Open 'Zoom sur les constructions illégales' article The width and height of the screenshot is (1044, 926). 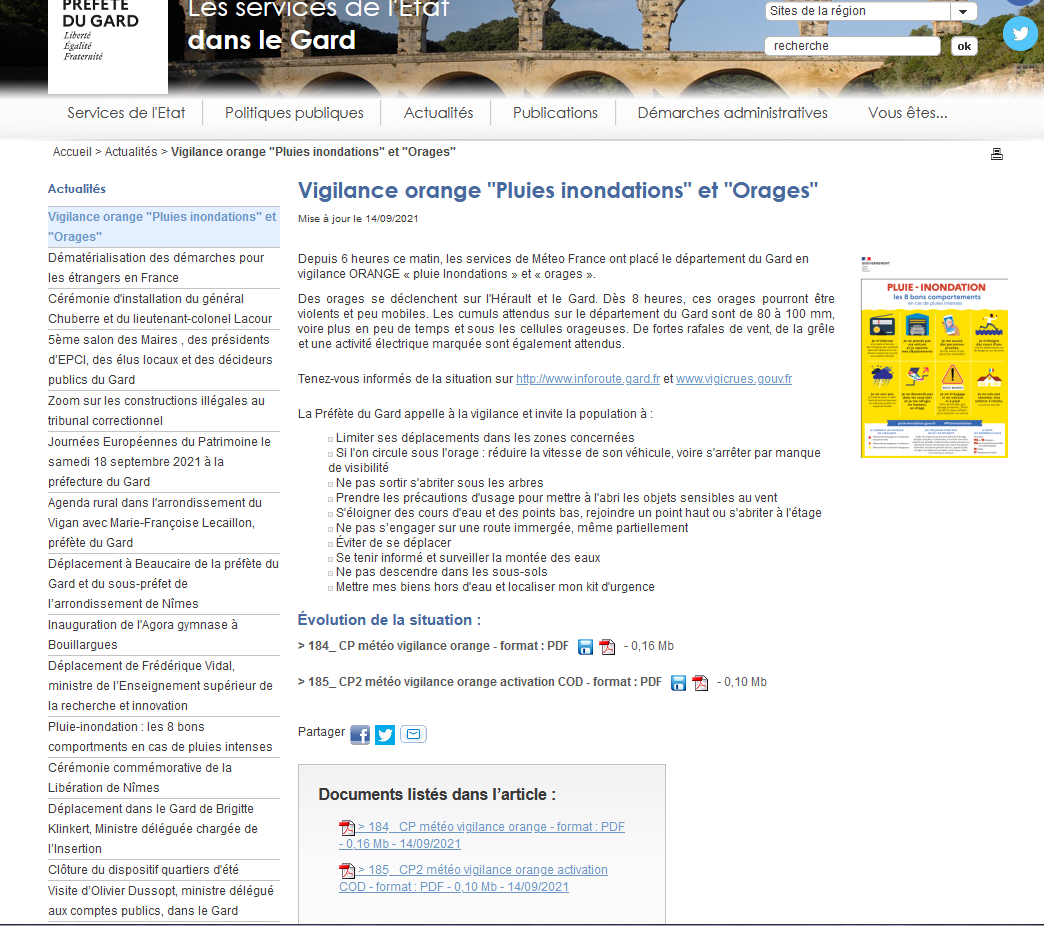tap(164, 411)
